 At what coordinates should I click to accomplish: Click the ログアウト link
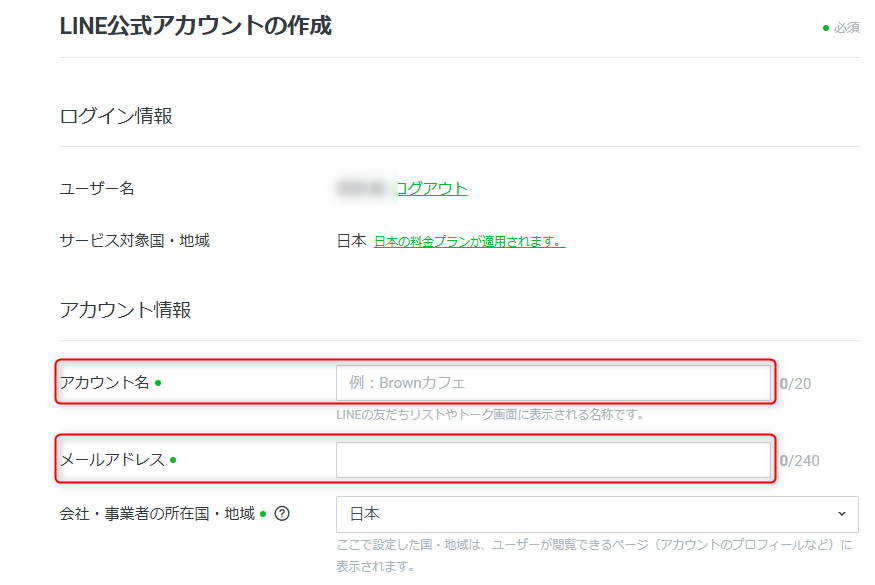(x=431, y=188)
